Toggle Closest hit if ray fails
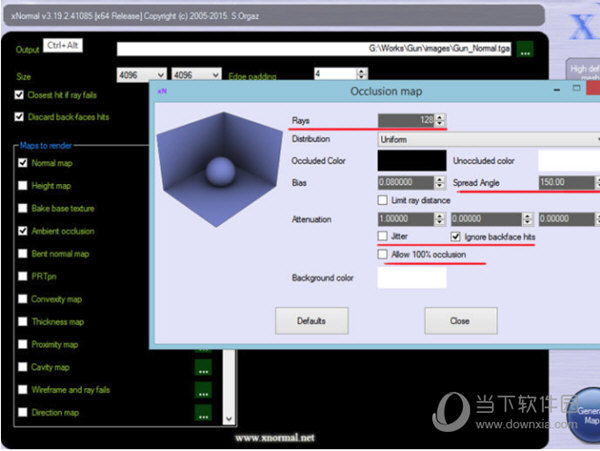The width and height of the screenshot is (600, 451). (19, 94)
